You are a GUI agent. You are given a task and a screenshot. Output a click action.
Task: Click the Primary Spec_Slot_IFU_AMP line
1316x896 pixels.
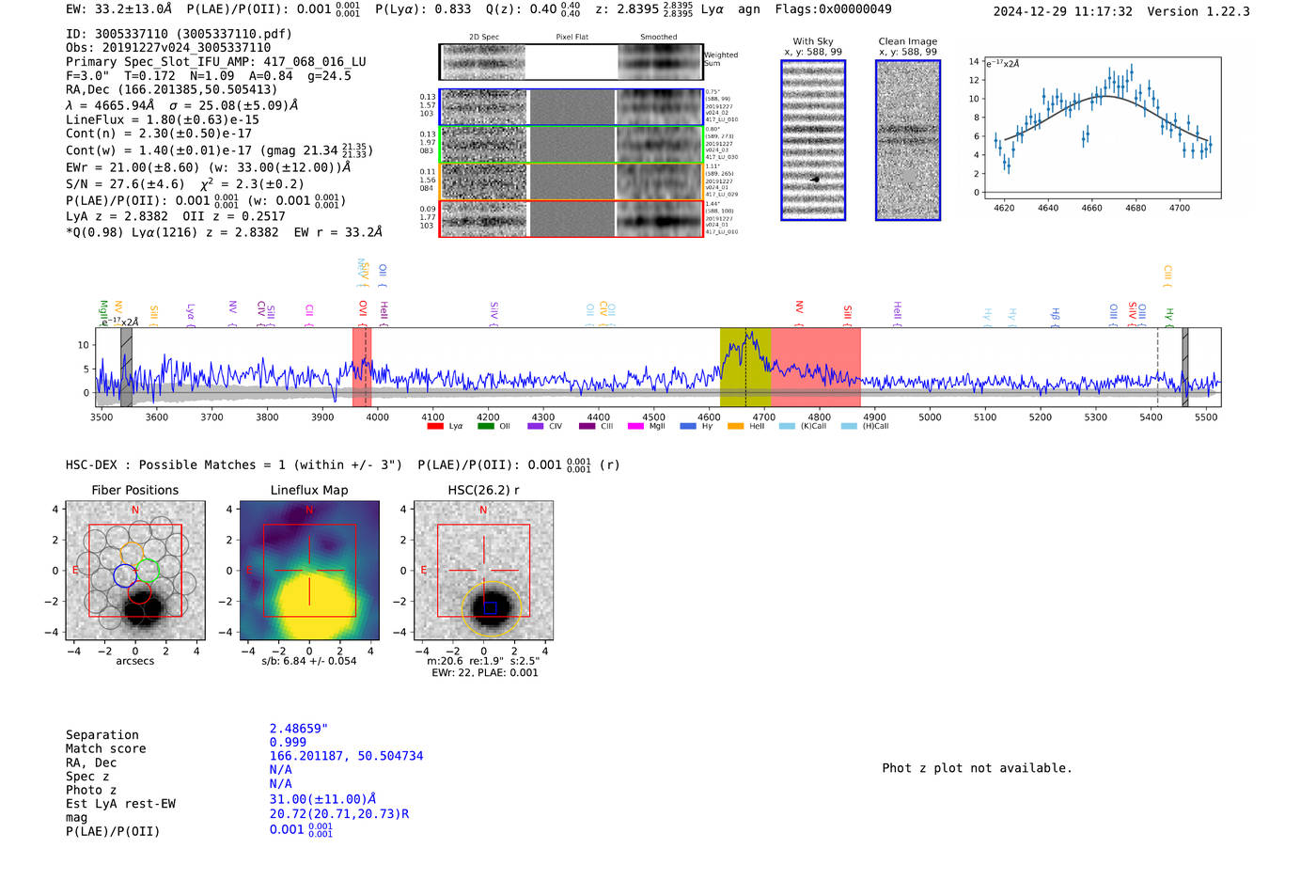[x=216, y=61]
